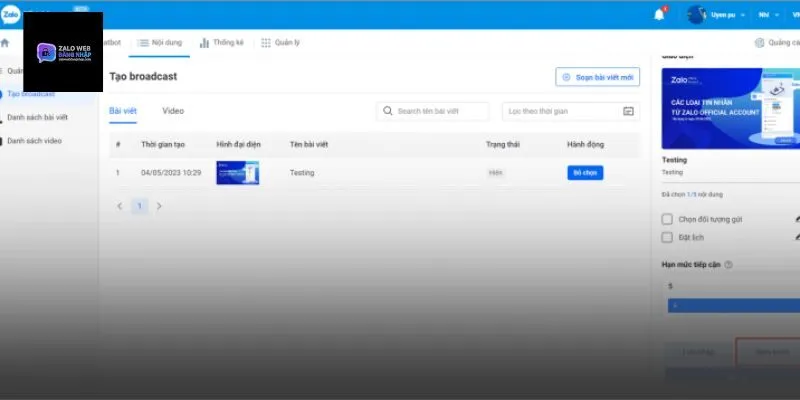Click the edit pencil next to Chọn đối tượng gửi
The height and width of the screenshot is (400, 800).
(x=796, y=219)
